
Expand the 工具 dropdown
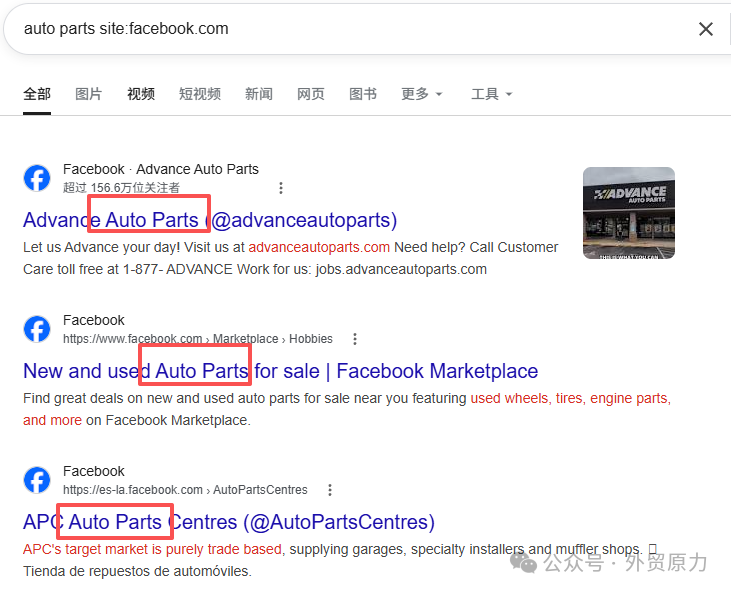coord(491,94)
